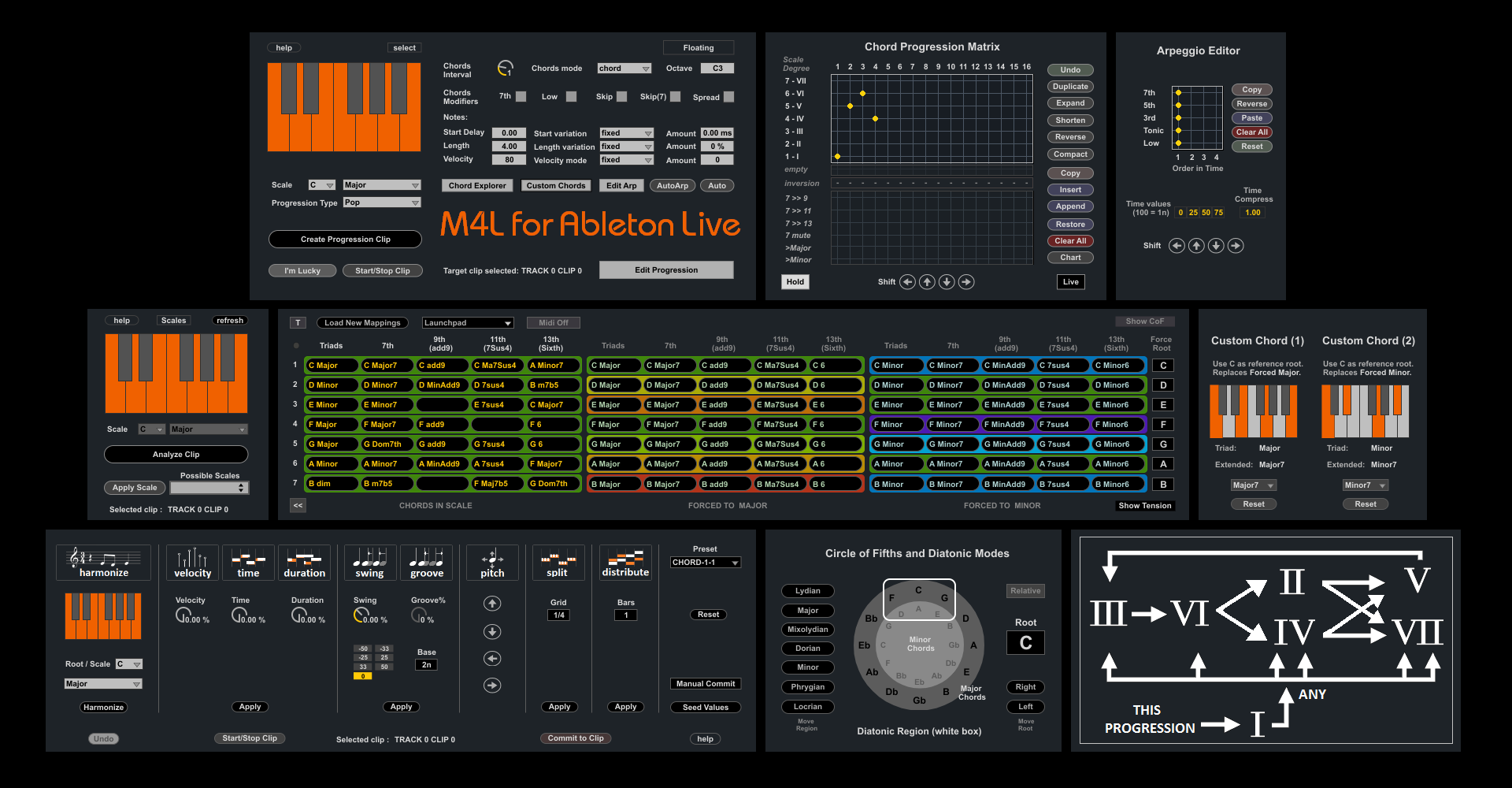Click the Commit to Clip button
The height and width of the screenshot is (788, 1512).
coord(576,738)
